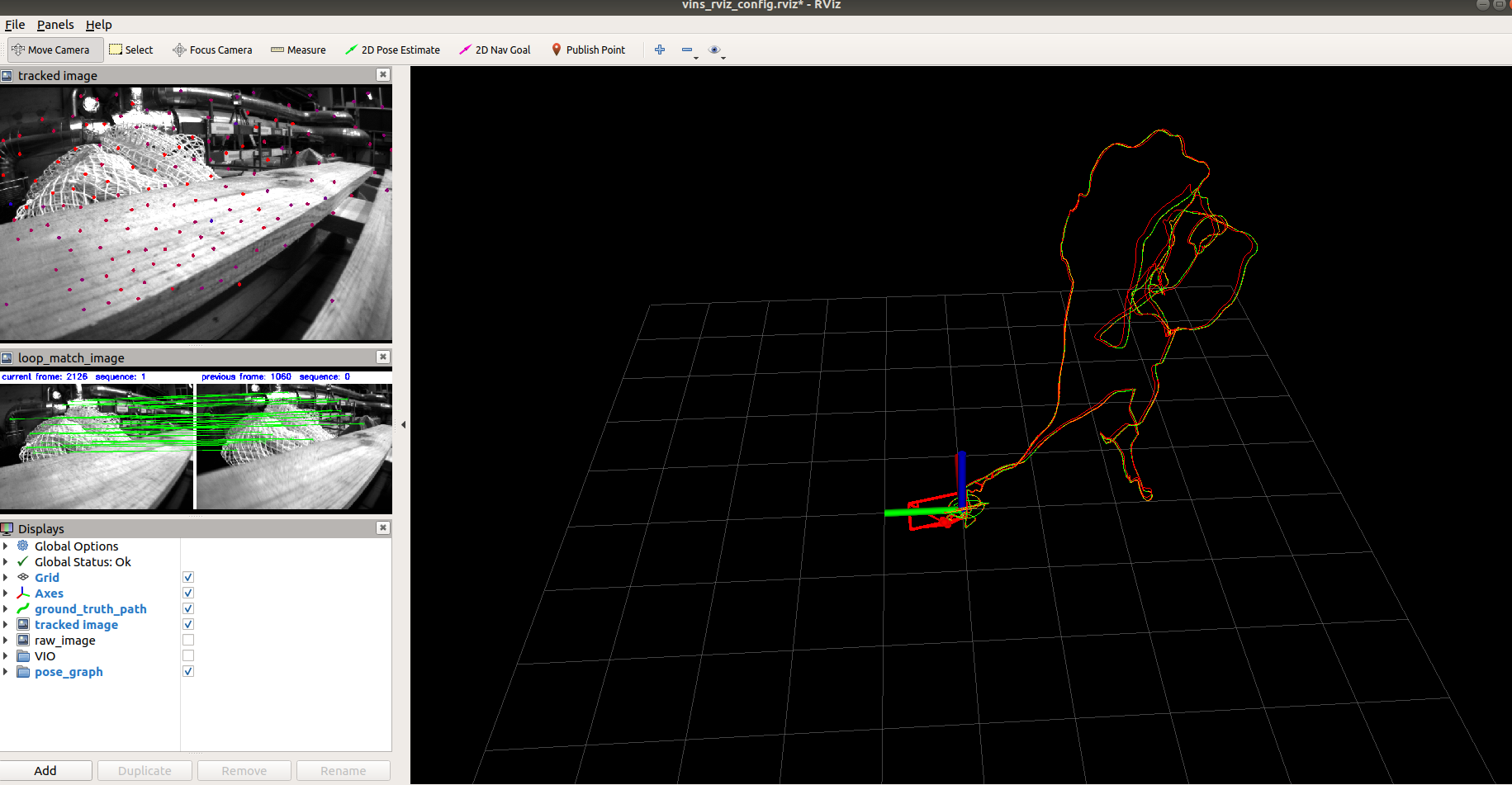Viewport: 1512px width, 785px height.
Task: Disable the Grid display checkbox
Action: [x=188, y=577]
